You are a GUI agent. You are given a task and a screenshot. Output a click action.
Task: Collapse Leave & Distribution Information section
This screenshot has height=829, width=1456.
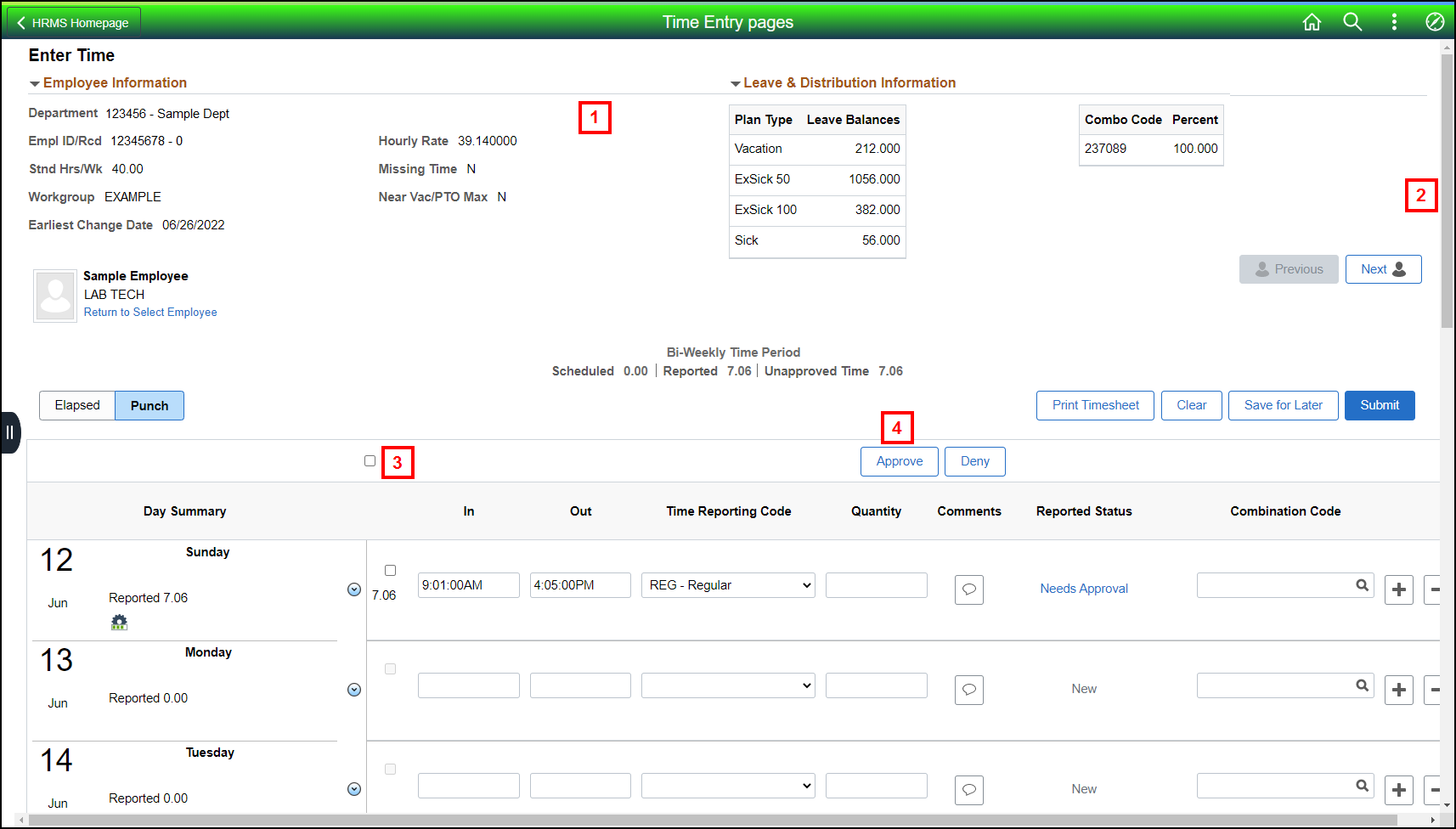coord(735,83)
